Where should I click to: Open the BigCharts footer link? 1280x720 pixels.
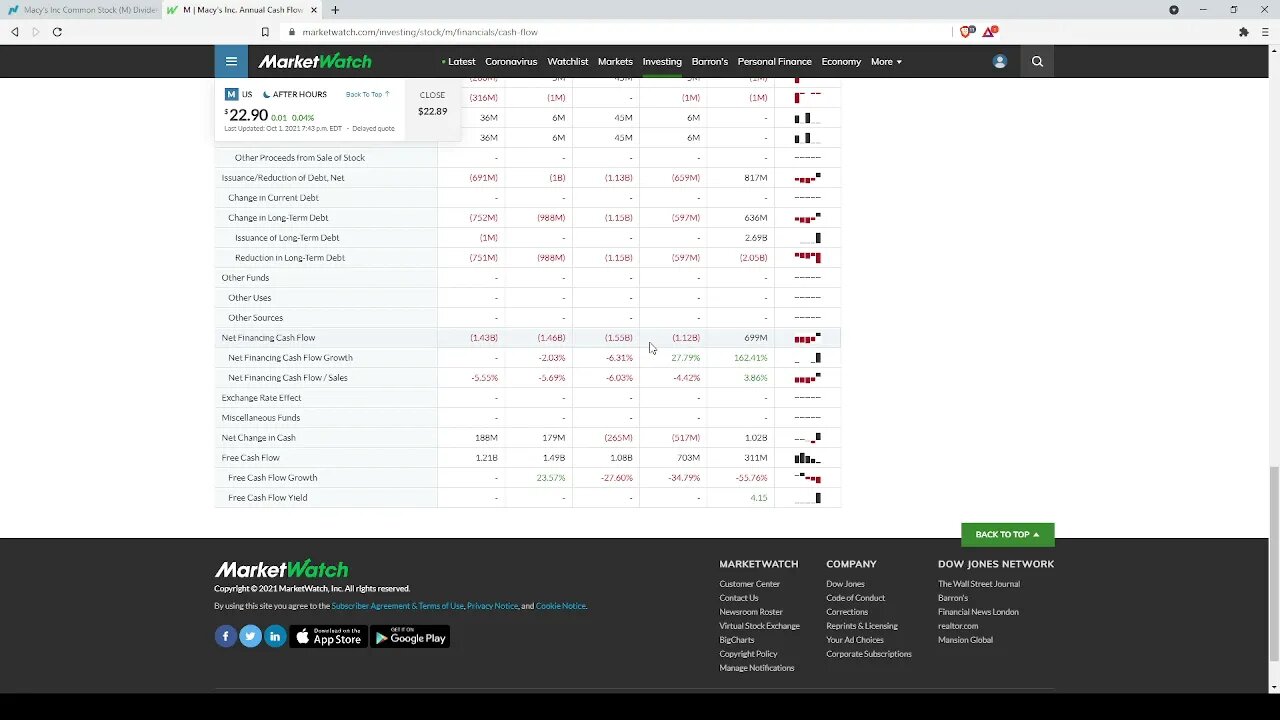(x=737, y=640)
